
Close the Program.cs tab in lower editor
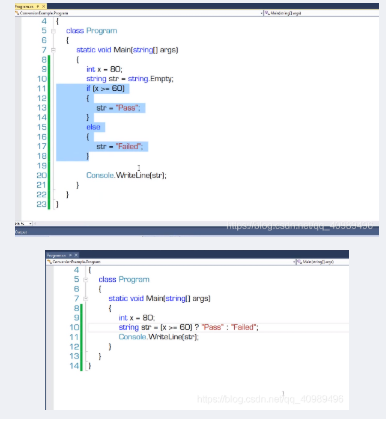coord(76,255)
